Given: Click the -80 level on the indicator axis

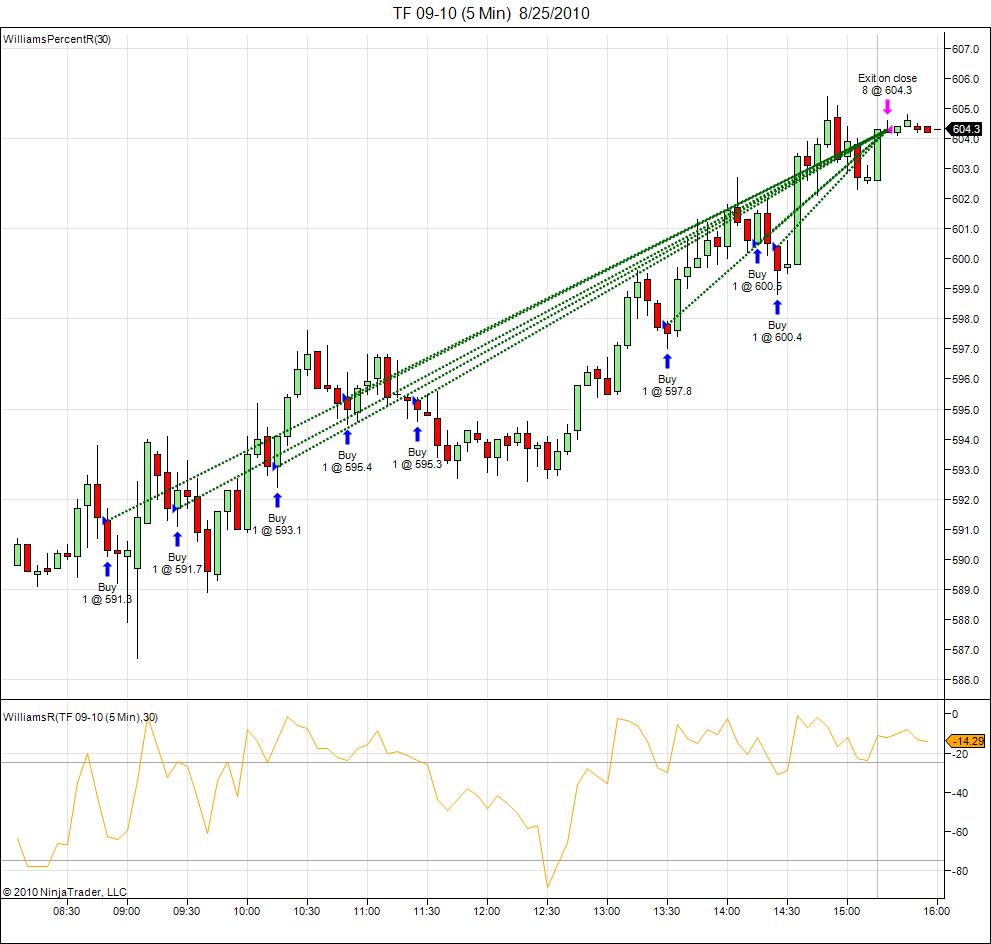Looking at the screenshot, I should [960, 871].
